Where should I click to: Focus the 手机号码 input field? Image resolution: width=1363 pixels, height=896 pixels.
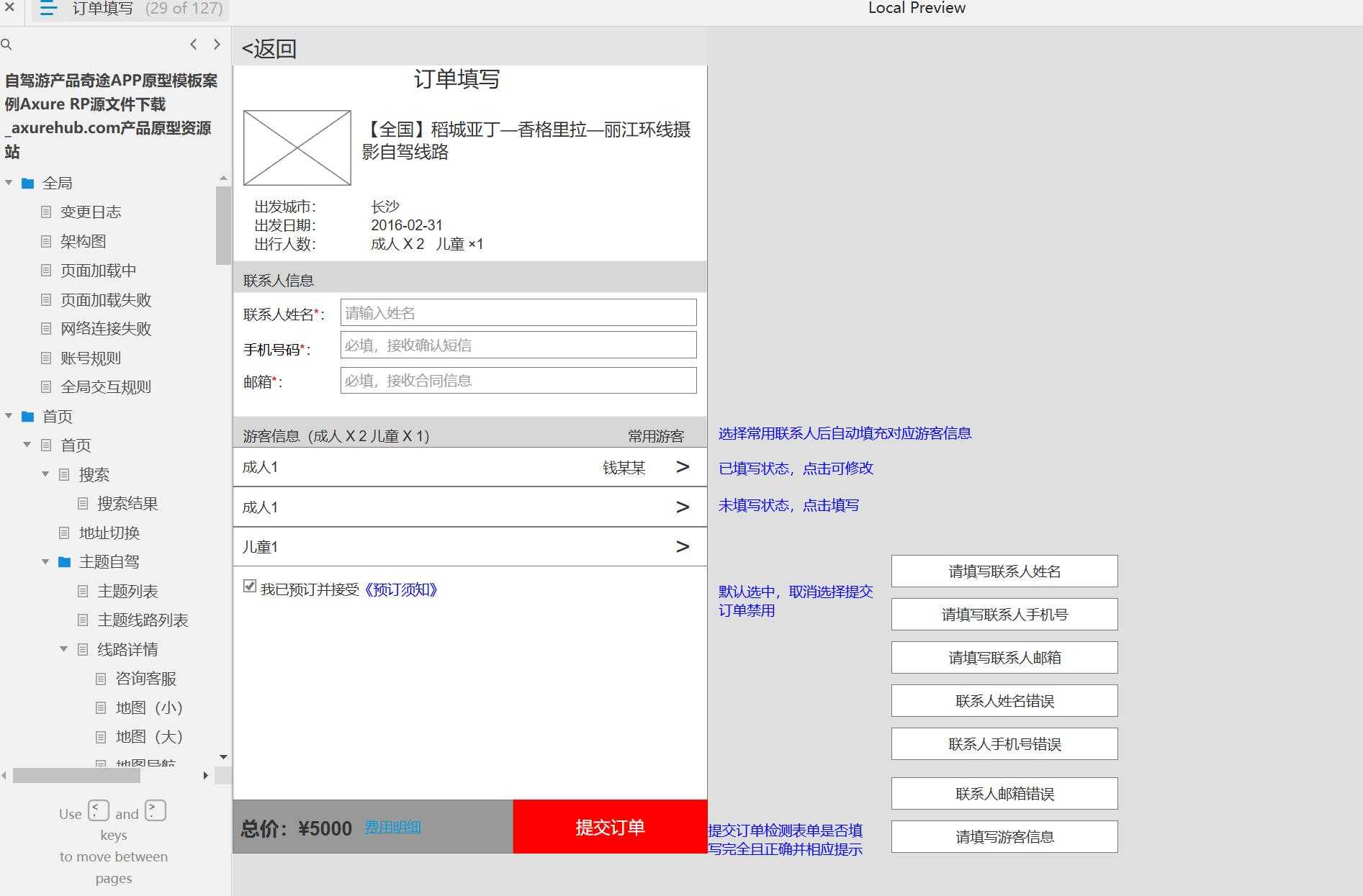(518, 345)
